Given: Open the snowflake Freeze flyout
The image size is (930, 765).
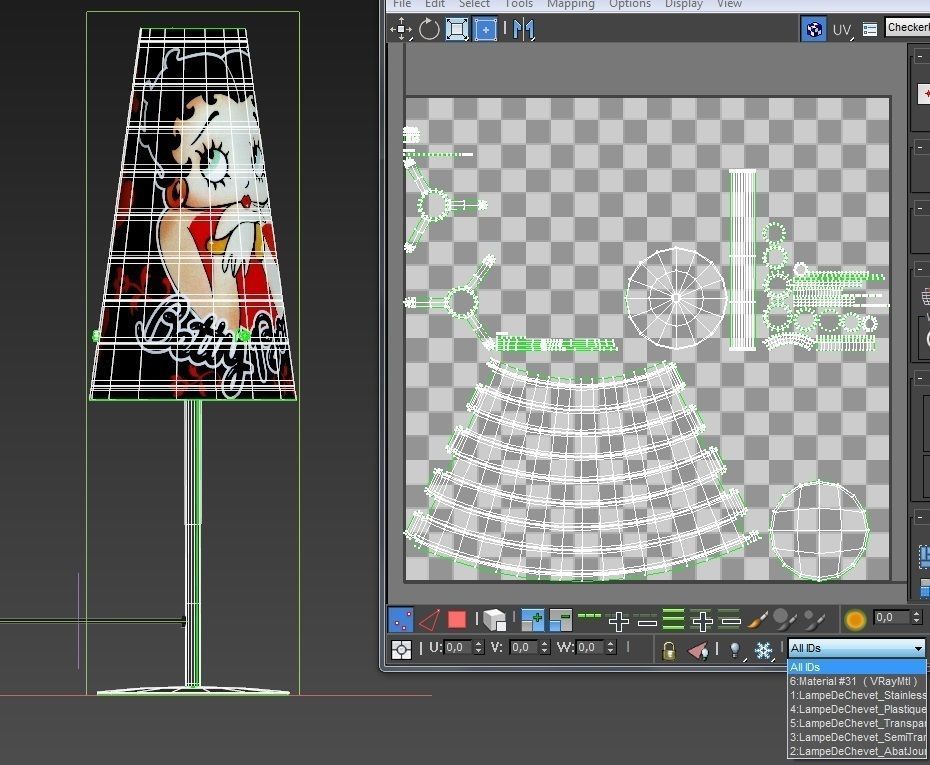Looking at the screenshot, I should [x=763, y=651].
